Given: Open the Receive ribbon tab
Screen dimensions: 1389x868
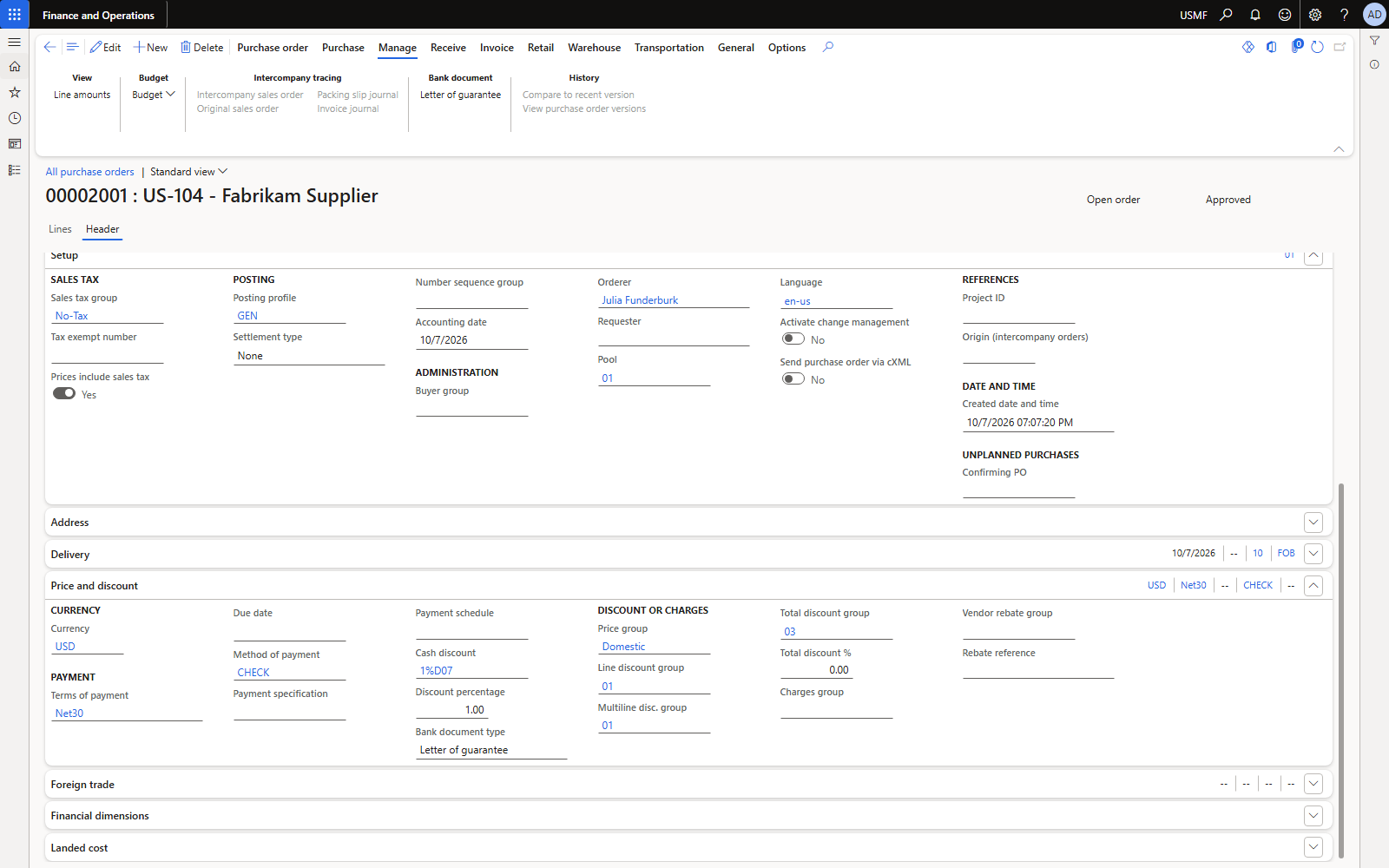Looking at the screenshot, I should click(448, 48).
